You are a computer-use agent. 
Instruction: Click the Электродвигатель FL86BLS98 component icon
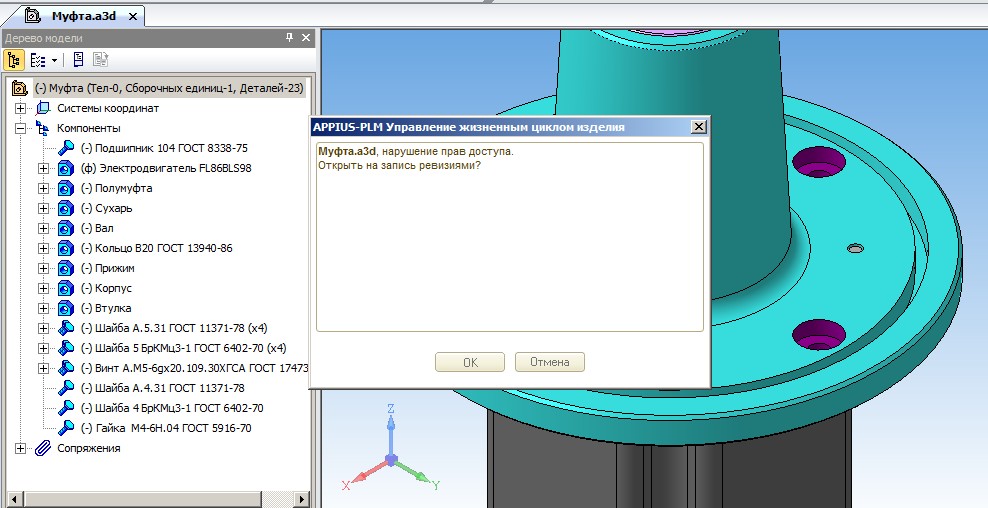click(x=66, y=168)
